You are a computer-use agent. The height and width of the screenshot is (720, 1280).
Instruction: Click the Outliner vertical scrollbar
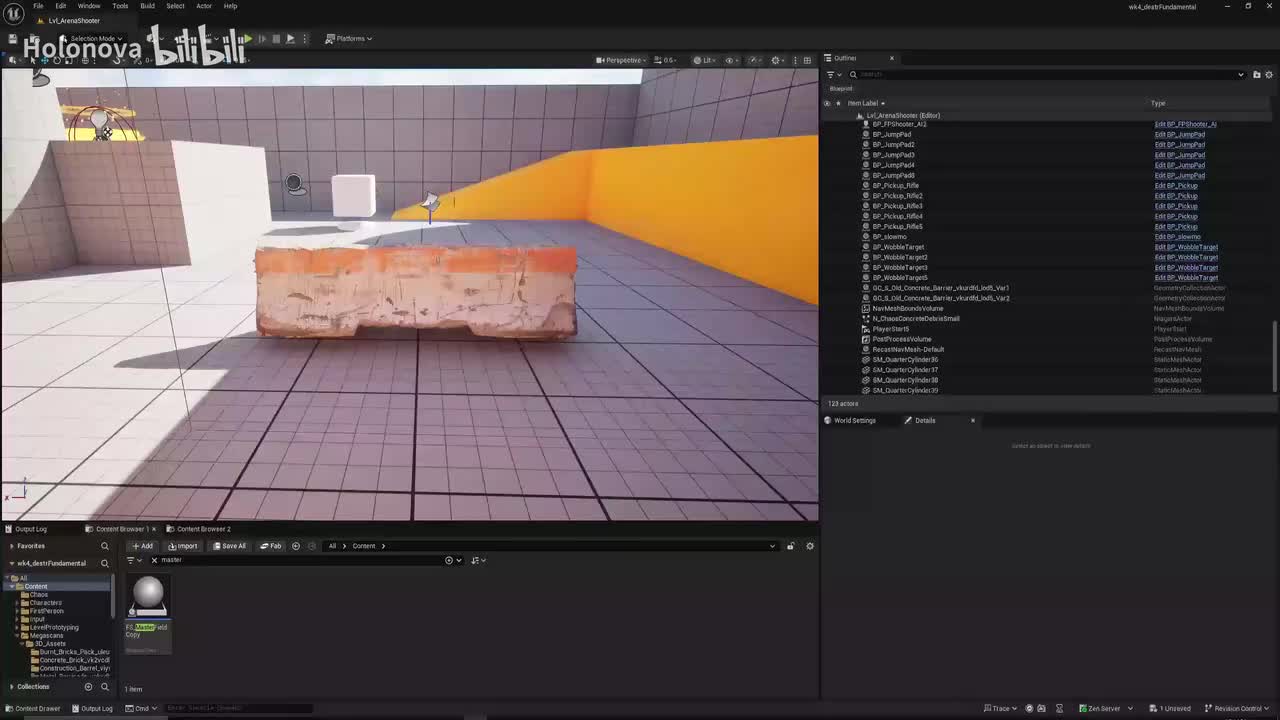pyautogui.click(x=1274, y=355)
